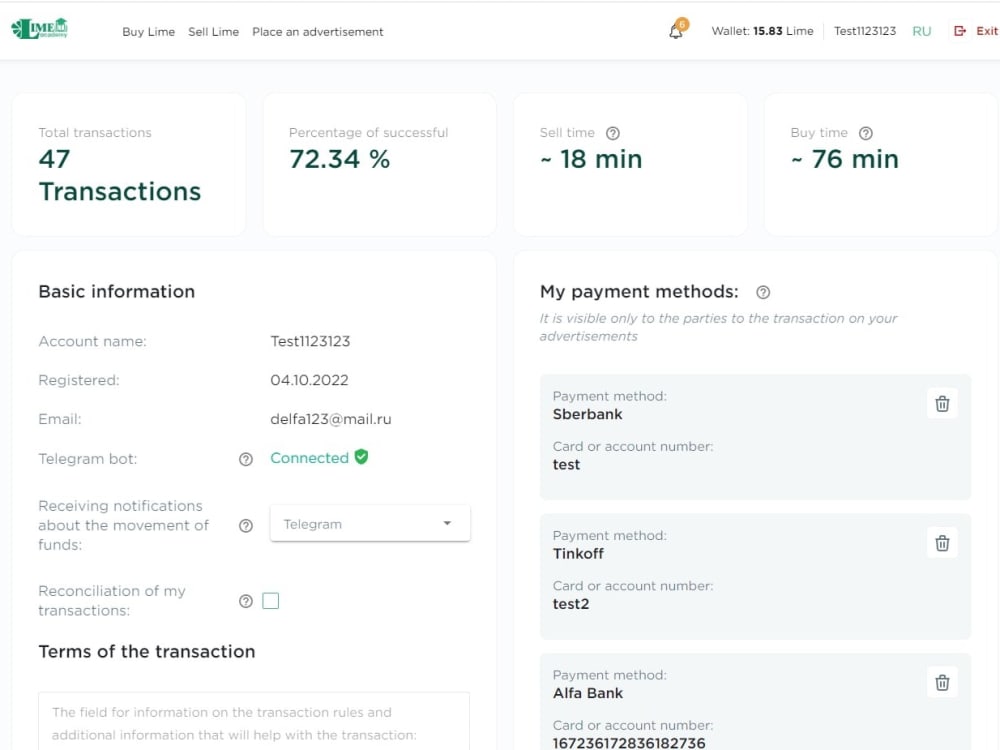Open help icon beside My payment methods
The height and width of the screenshot is (750, 1000).
coord(763,292)
